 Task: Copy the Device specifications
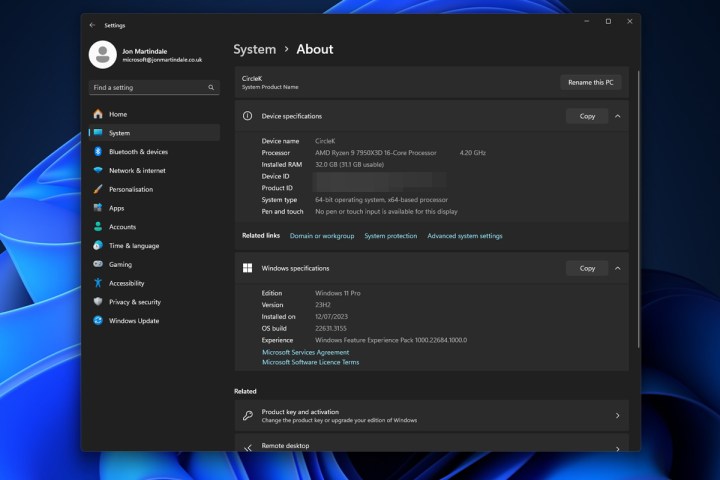pyautogui.click(x=587, y=116)
